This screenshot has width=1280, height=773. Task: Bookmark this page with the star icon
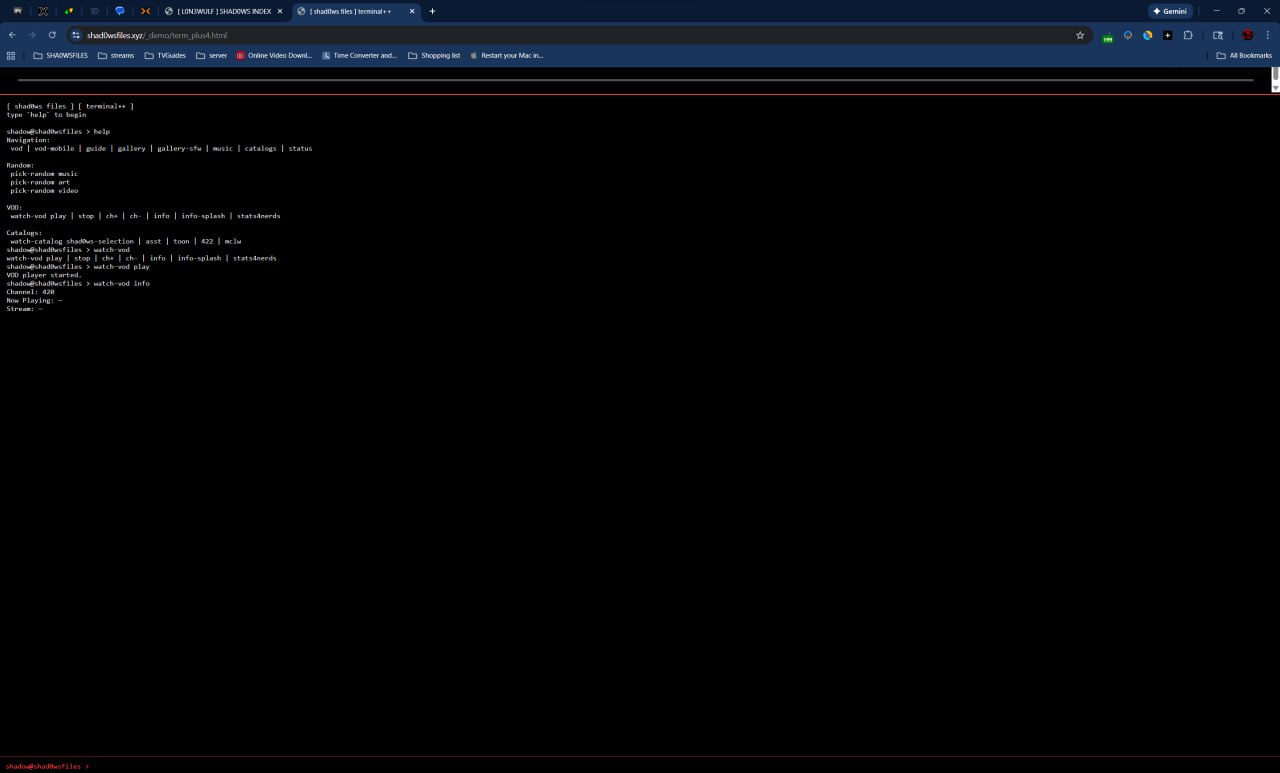[x=1080, y=35]
